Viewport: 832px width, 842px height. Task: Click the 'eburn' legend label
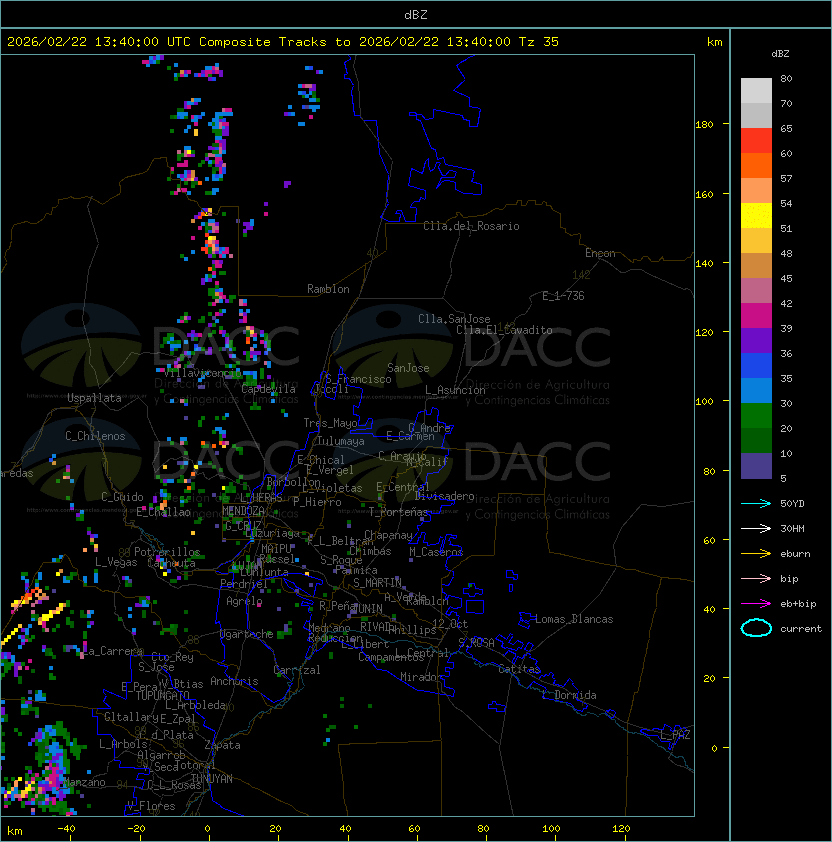click(x=795, y=554)
